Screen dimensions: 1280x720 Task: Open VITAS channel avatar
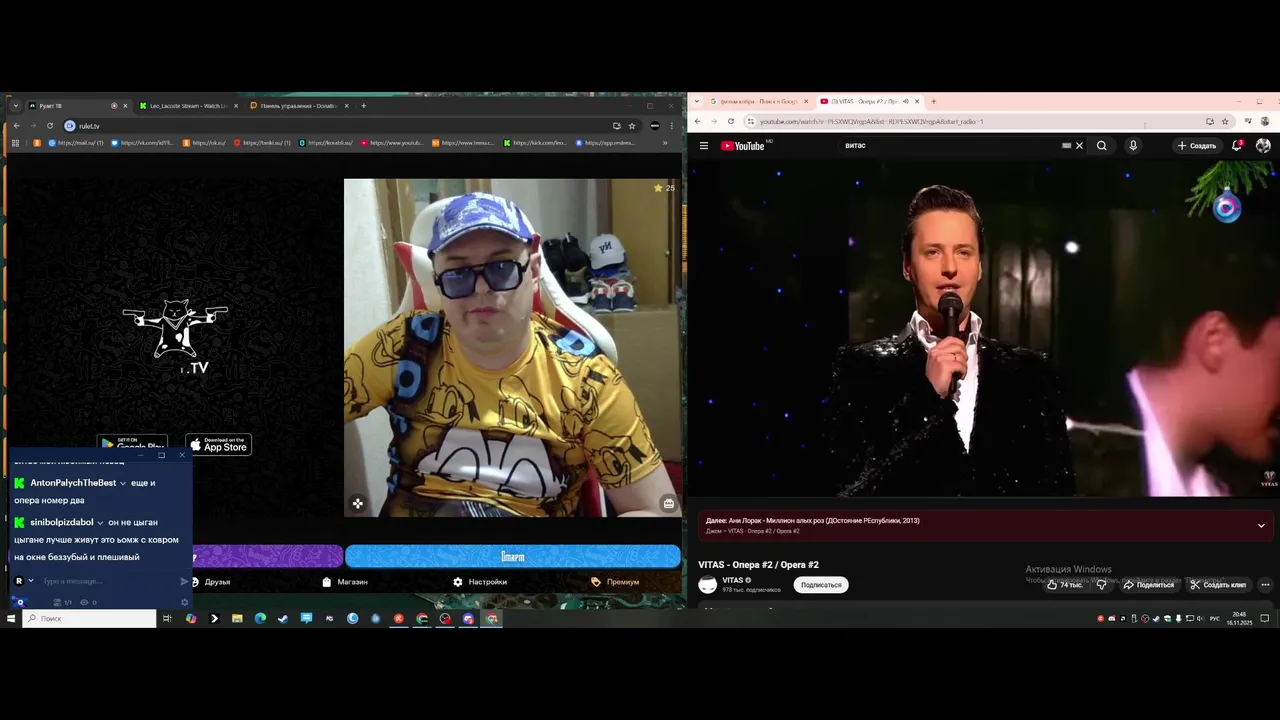707,585
